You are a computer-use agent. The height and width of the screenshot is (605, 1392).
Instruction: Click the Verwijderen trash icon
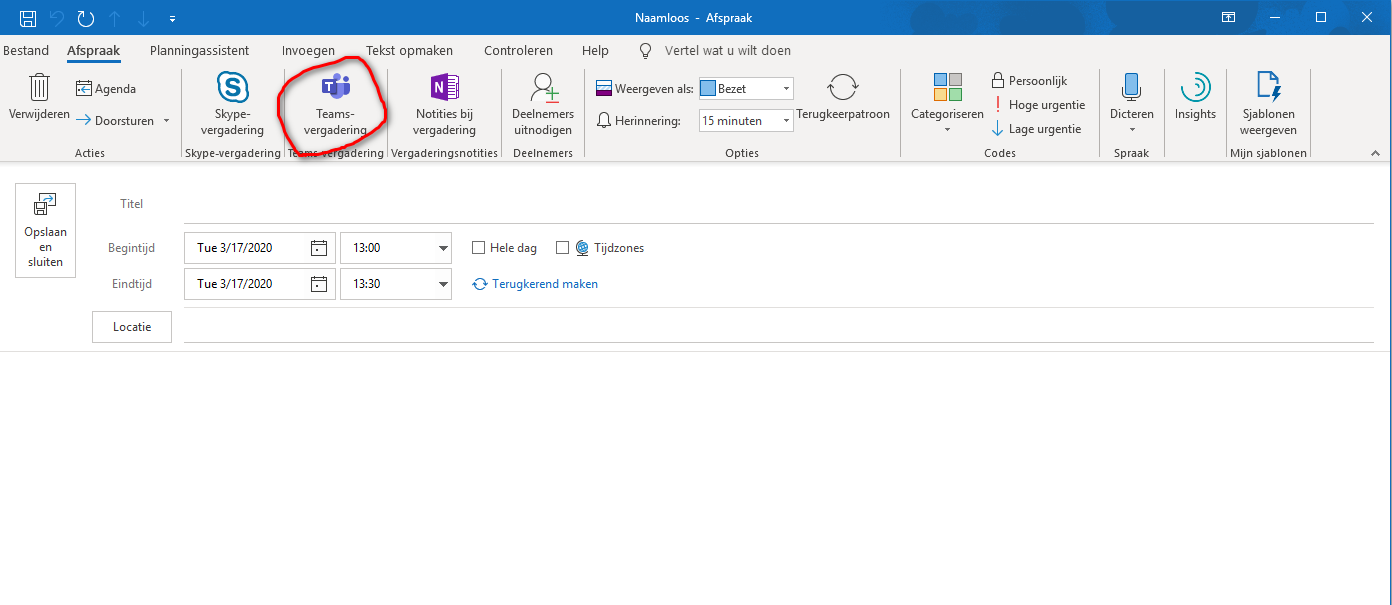[x=39, y=88]
